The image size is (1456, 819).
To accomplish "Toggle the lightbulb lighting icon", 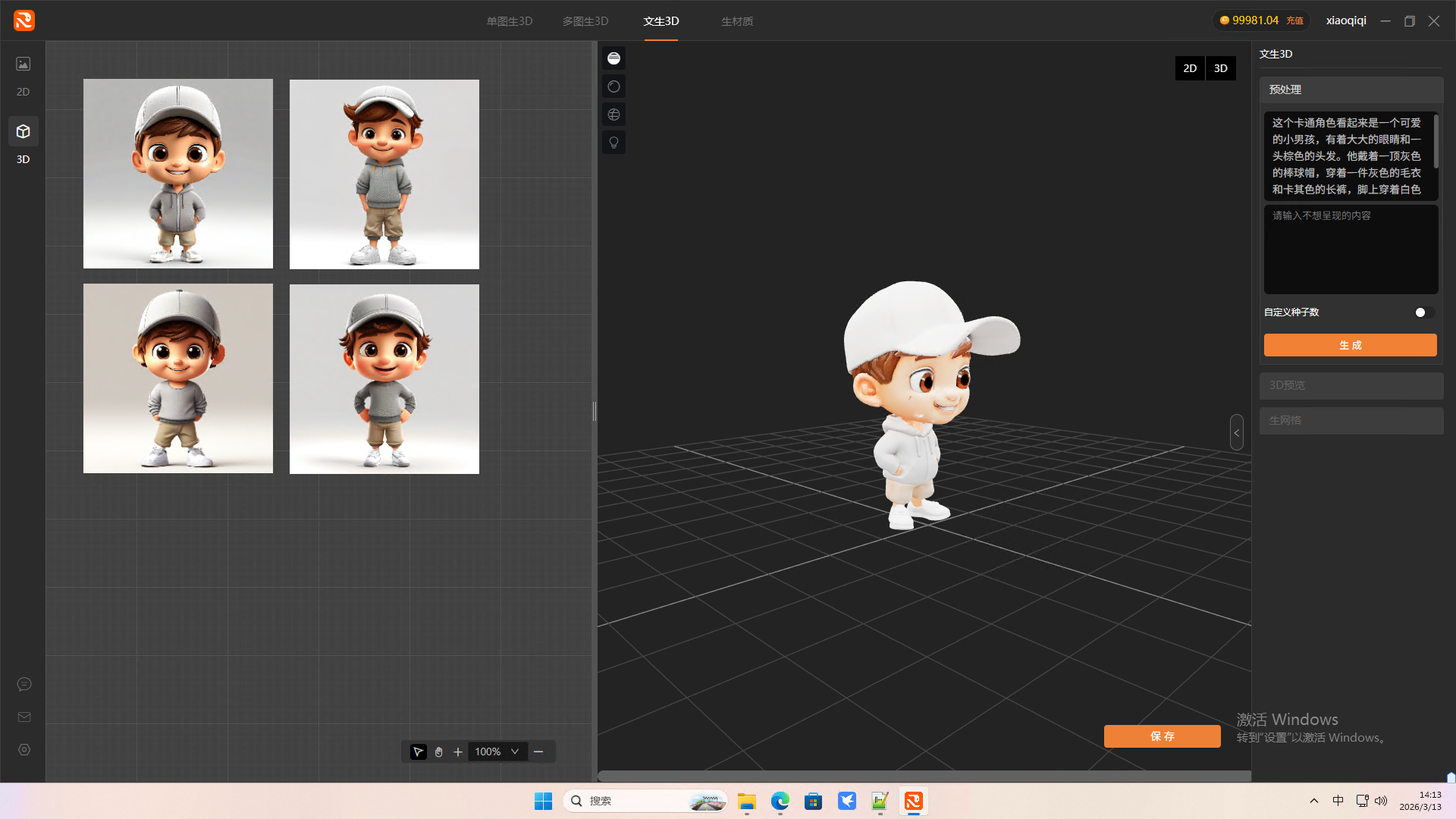I will click(613, 143).
